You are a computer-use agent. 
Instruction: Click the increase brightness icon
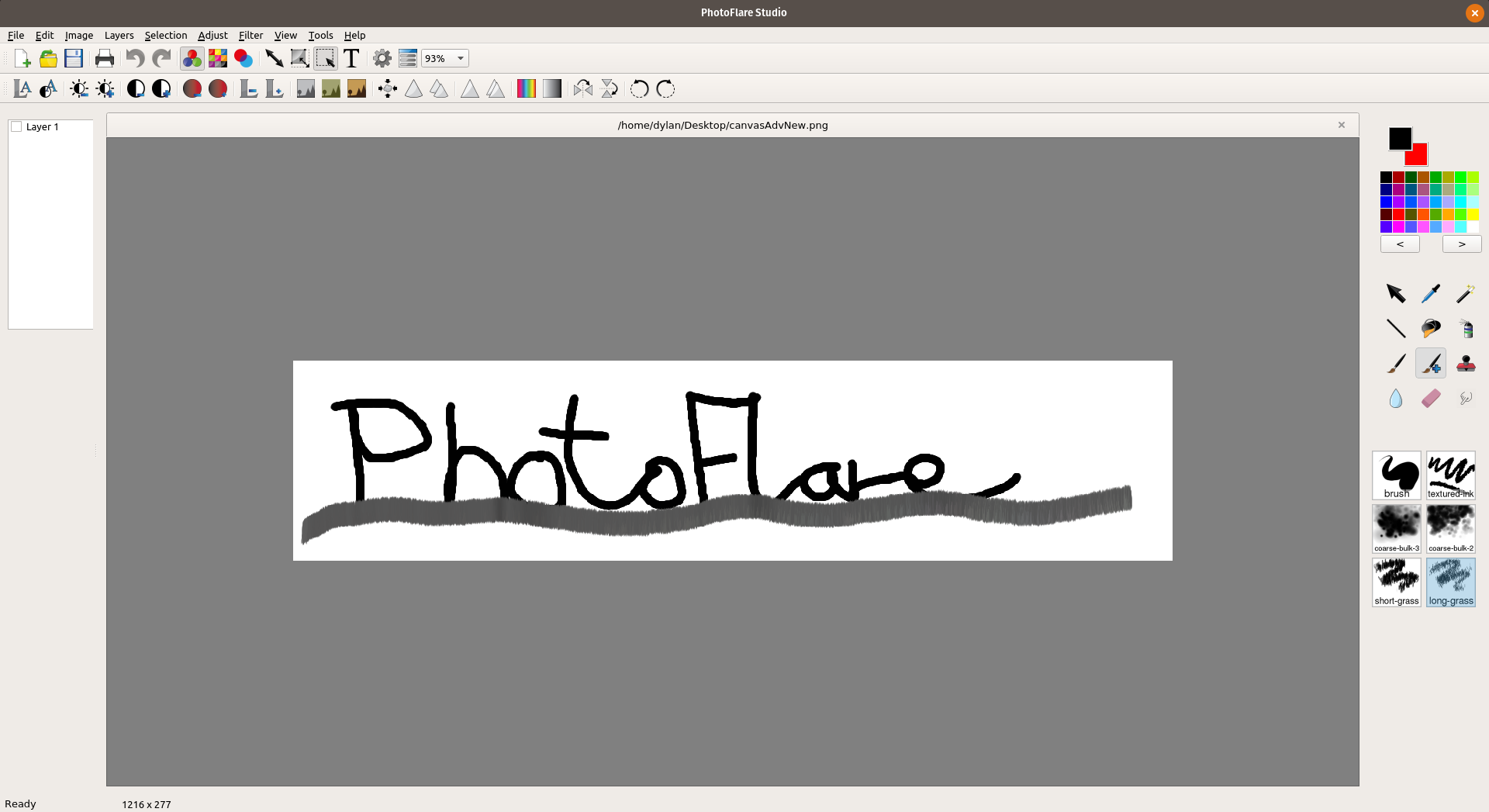pos(105,89)
